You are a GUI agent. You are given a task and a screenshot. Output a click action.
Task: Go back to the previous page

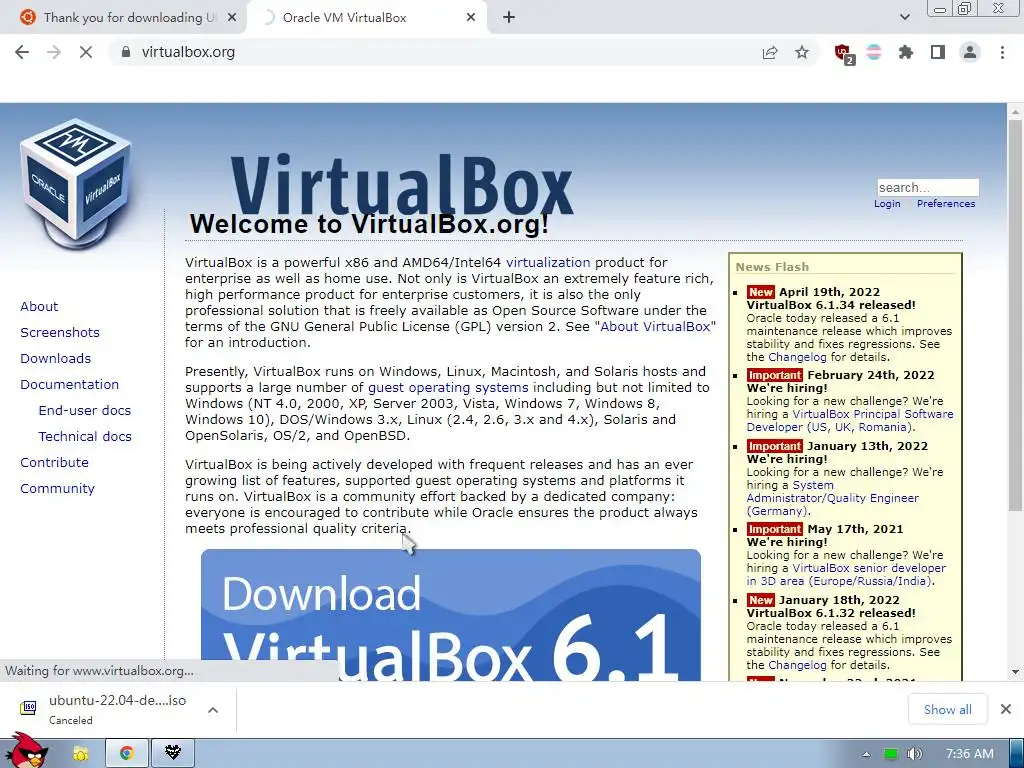(x=22, y=52)
